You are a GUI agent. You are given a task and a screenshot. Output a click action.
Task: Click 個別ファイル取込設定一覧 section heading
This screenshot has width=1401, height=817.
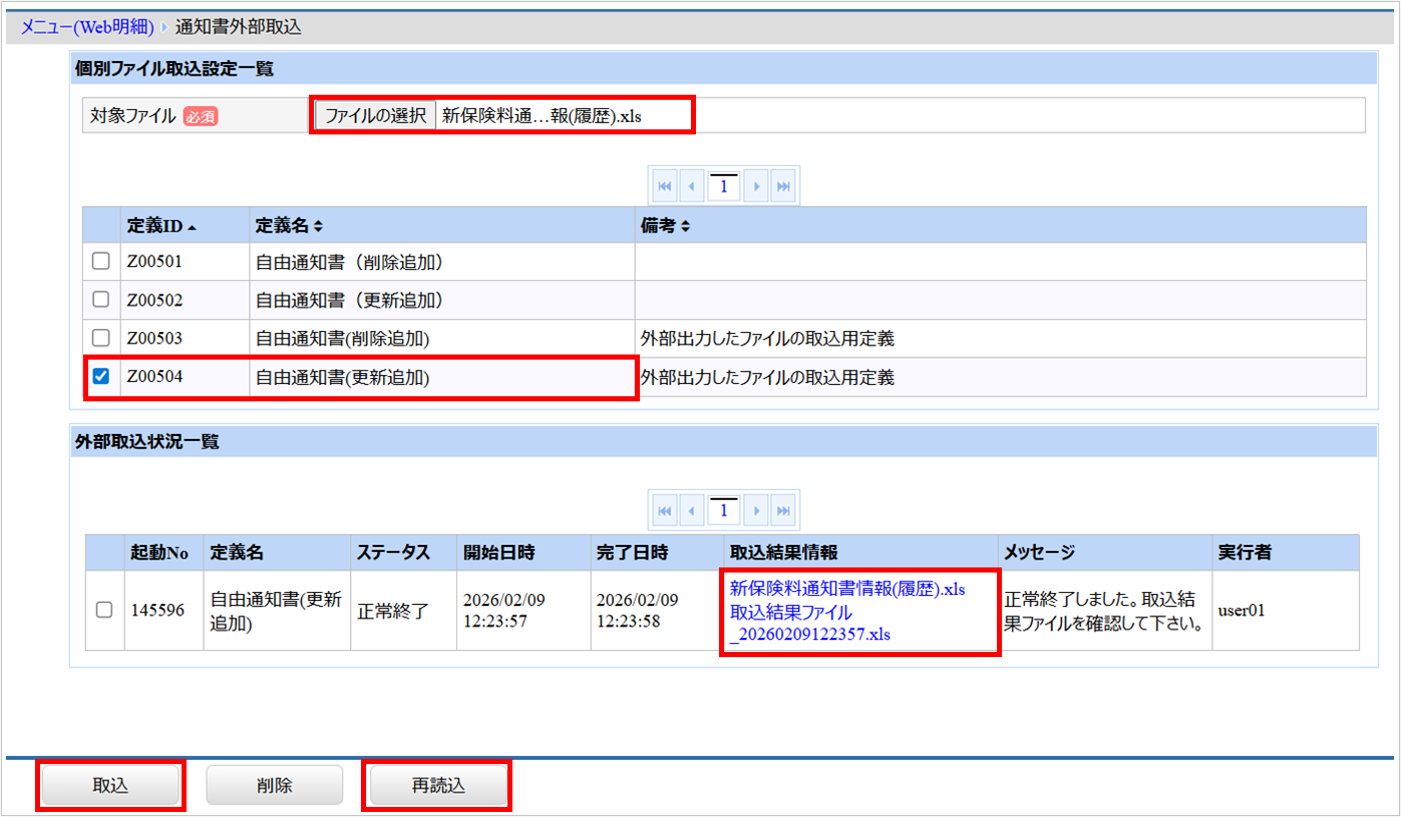(174, 69)
